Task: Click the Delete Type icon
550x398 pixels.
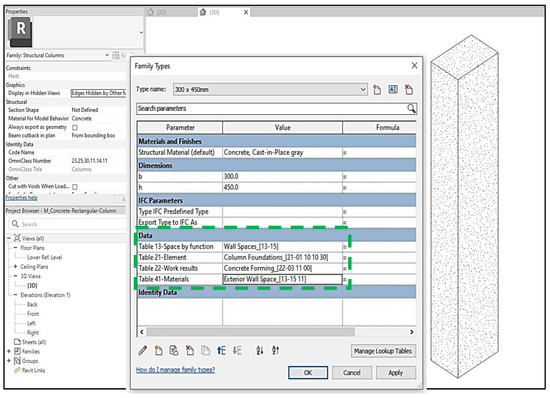Action: 409,90
